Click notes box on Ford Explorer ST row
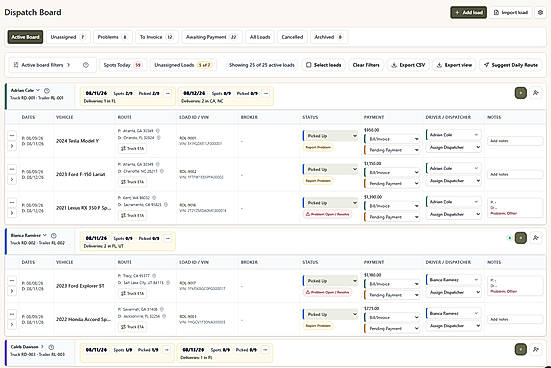This screenshot has width=551, height=368. point(515,286)
